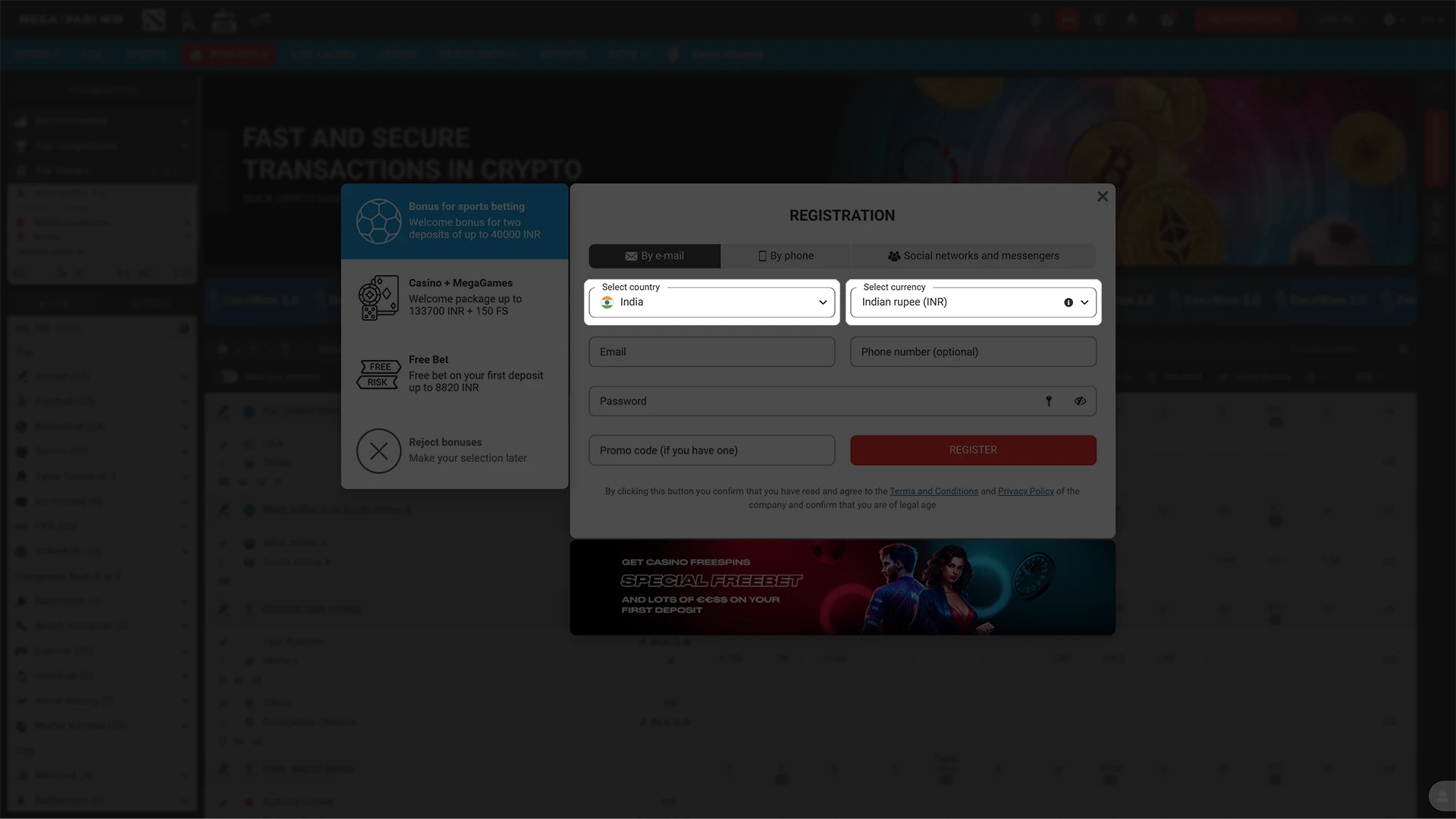Viewport: 1456px width, 819px height.
Task: Click the Email input field
Action: tap(711, 351)
